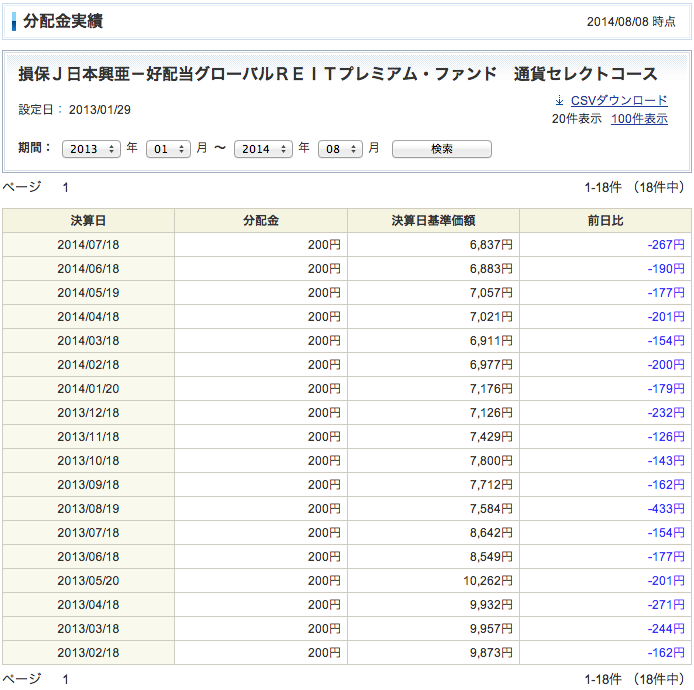
Task: Click the -267円 change value
Action: click(x=666, y=245)
